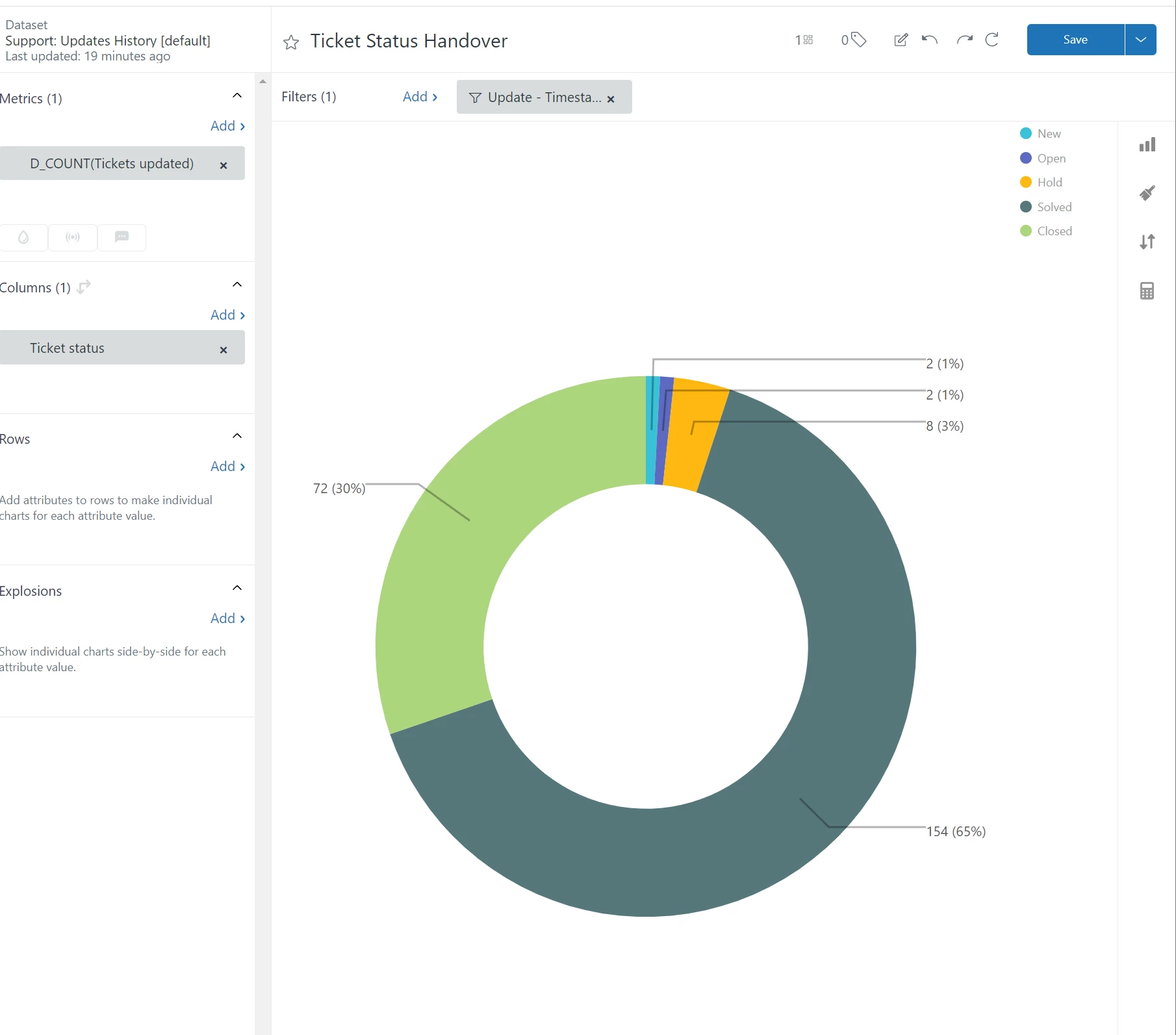The width and height of the screenshot is (1176, 1035).
Task: Remove the Update - Timestamp filter
Action: tap(611, 99)
